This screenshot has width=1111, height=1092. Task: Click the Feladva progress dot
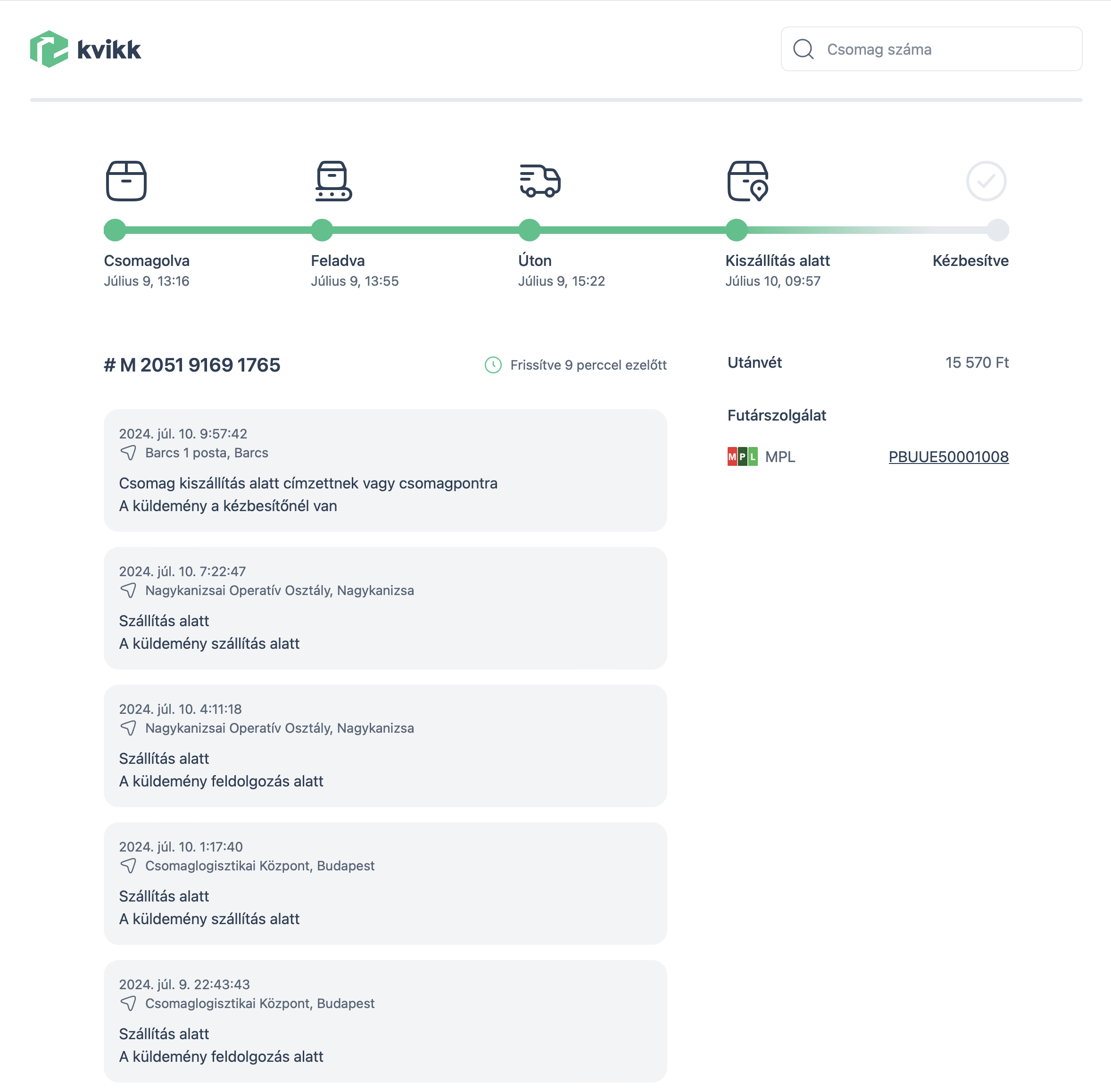click(x=322, y=230)
